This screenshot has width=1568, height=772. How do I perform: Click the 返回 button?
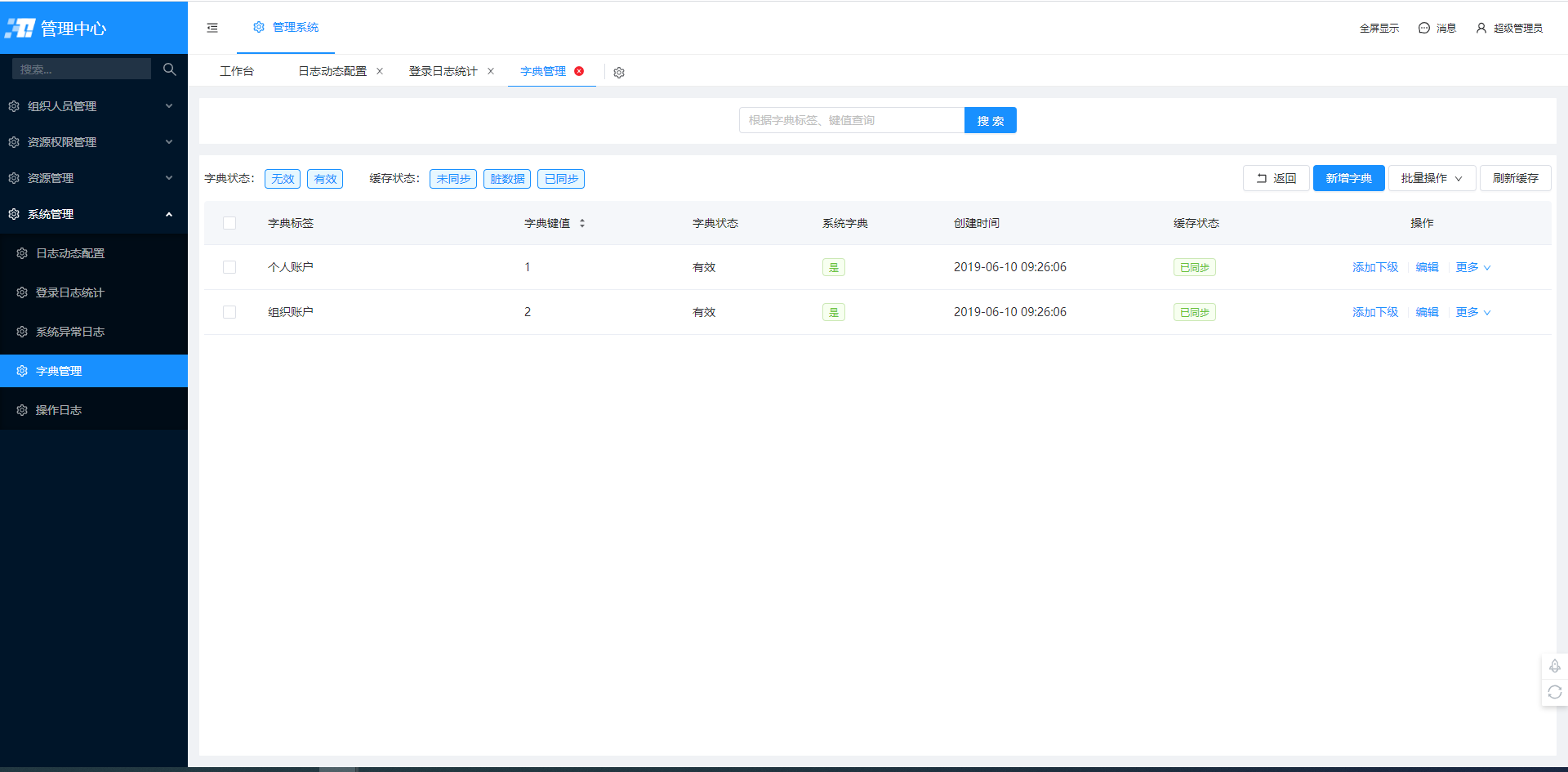point(1276,178)
